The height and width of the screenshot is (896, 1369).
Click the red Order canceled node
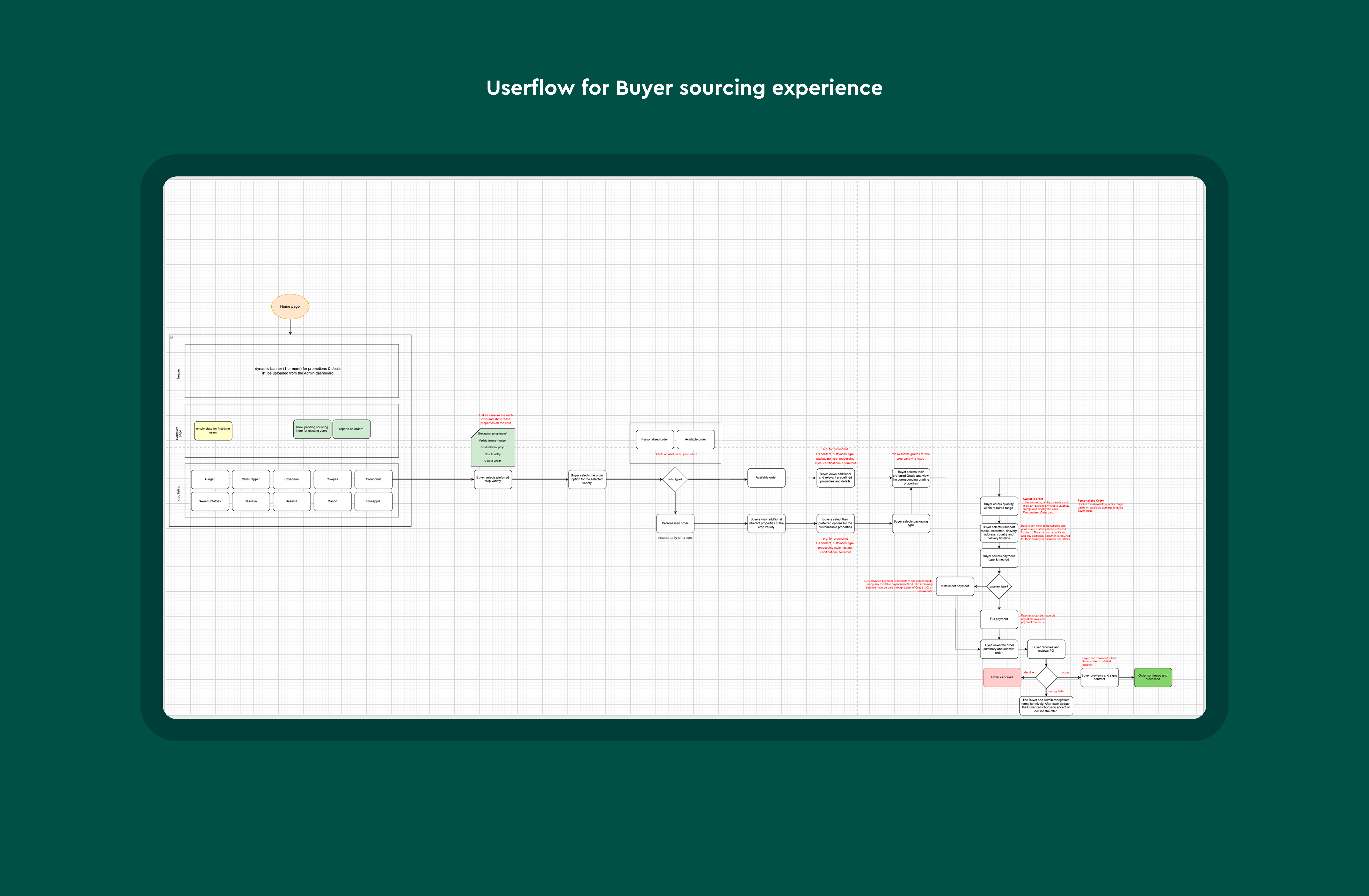[1002, 678]
